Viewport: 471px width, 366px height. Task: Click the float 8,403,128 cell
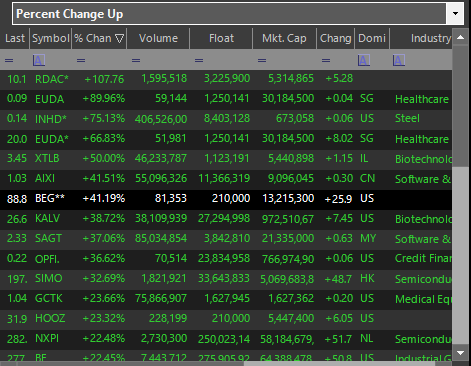click(x=227, y=118)
